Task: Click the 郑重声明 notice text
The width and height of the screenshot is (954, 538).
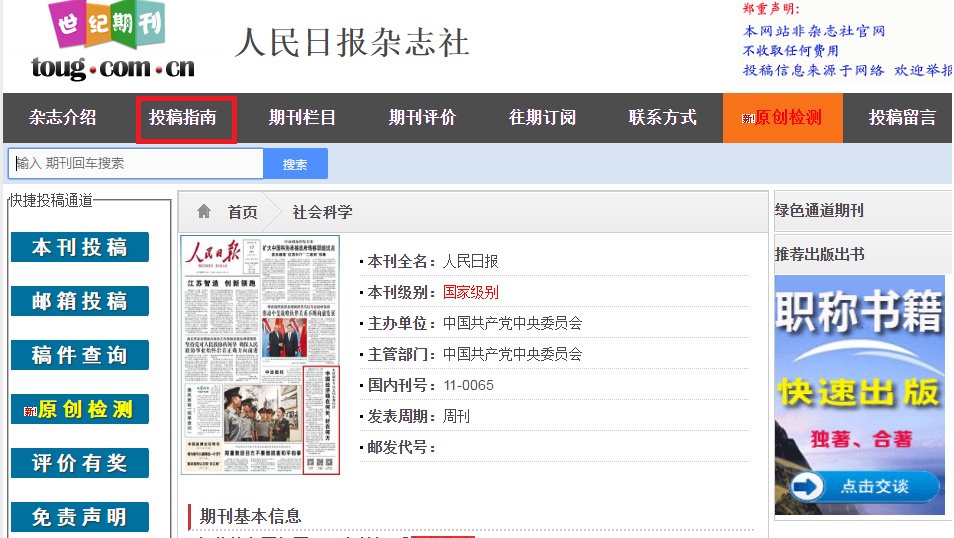Action: 771,9
